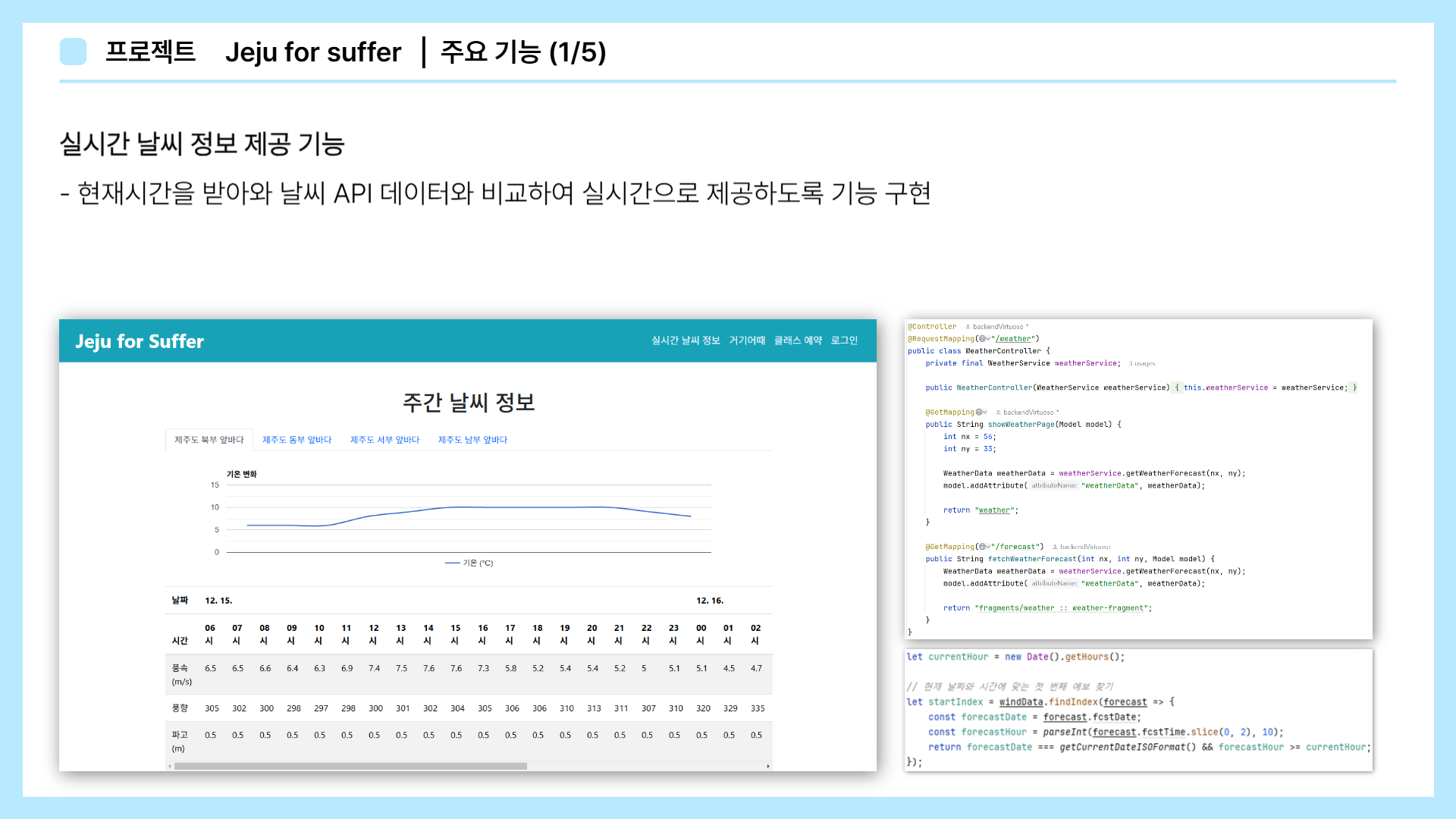The image size is (1456, 819).
Task: Click the left arrow on the table scrollbar
Action: coord(170,766)
